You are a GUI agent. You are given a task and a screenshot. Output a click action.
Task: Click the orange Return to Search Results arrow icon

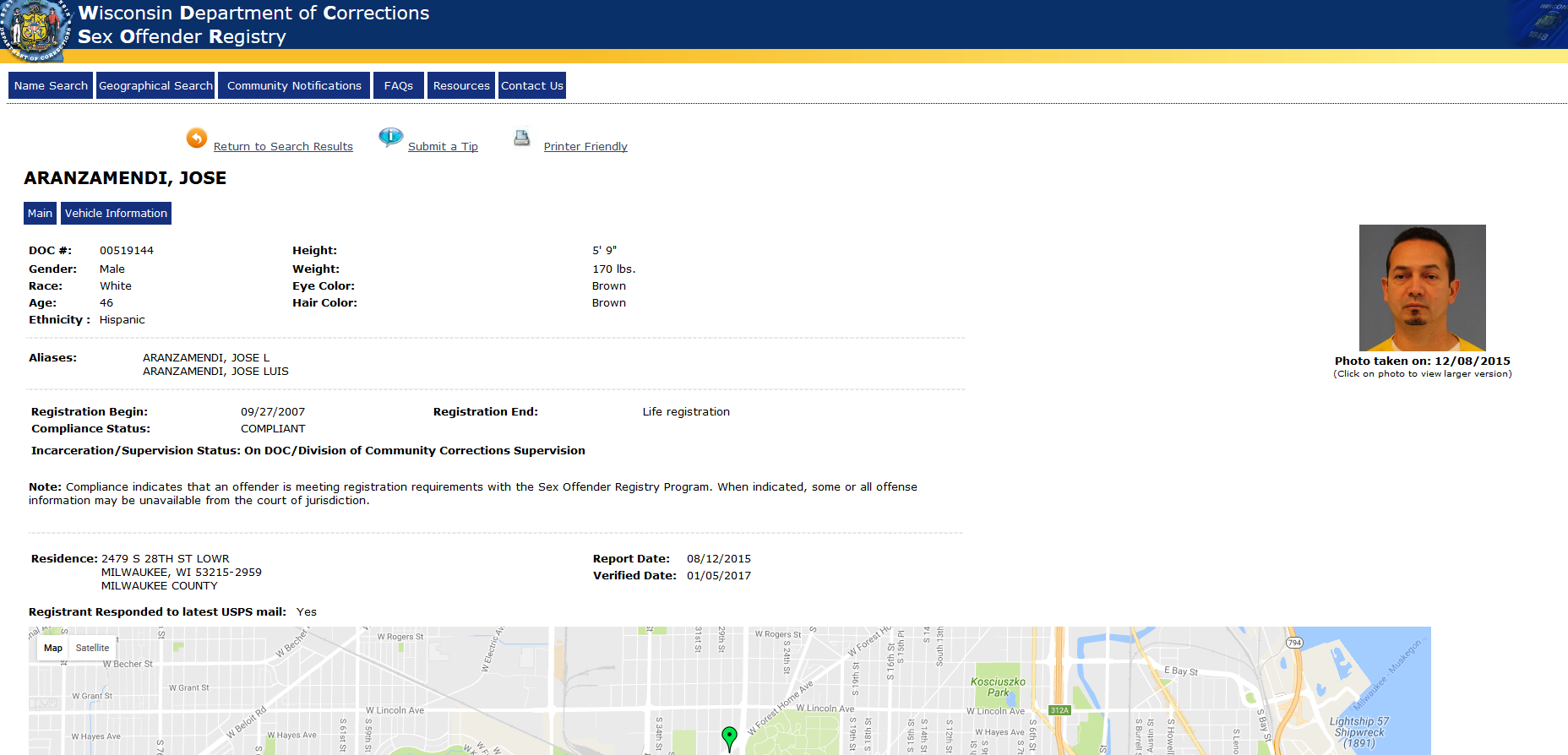click(196, 138)
